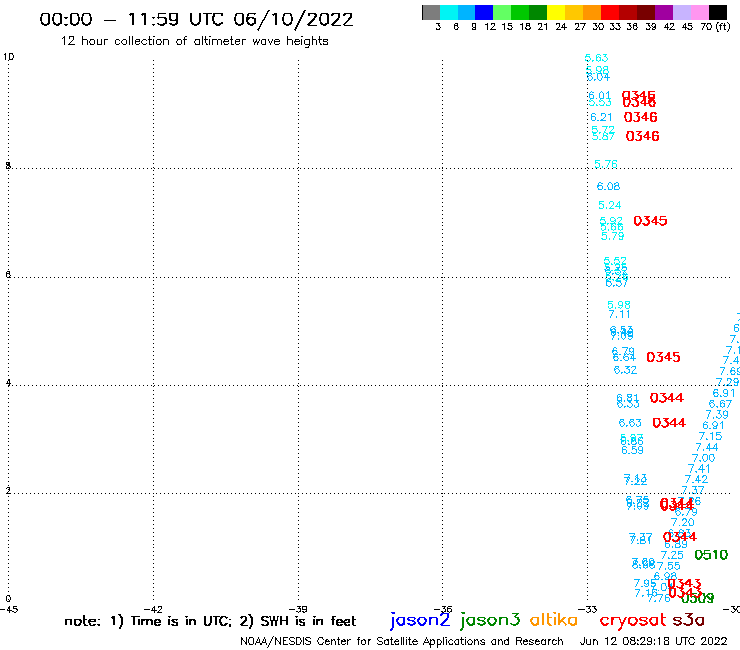Click the '70 (ft)' scale label
Viewport: 740px width, 650px height.
[x=715, y=27]
